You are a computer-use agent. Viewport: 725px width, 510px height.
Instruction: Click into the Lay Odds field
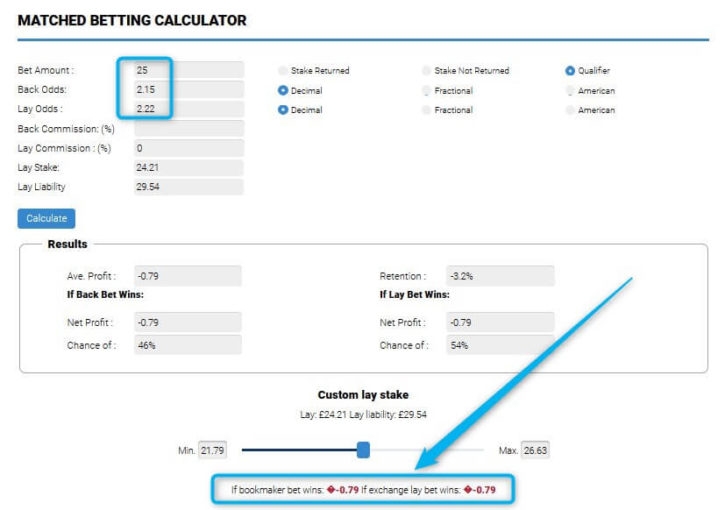click(188, 108)
